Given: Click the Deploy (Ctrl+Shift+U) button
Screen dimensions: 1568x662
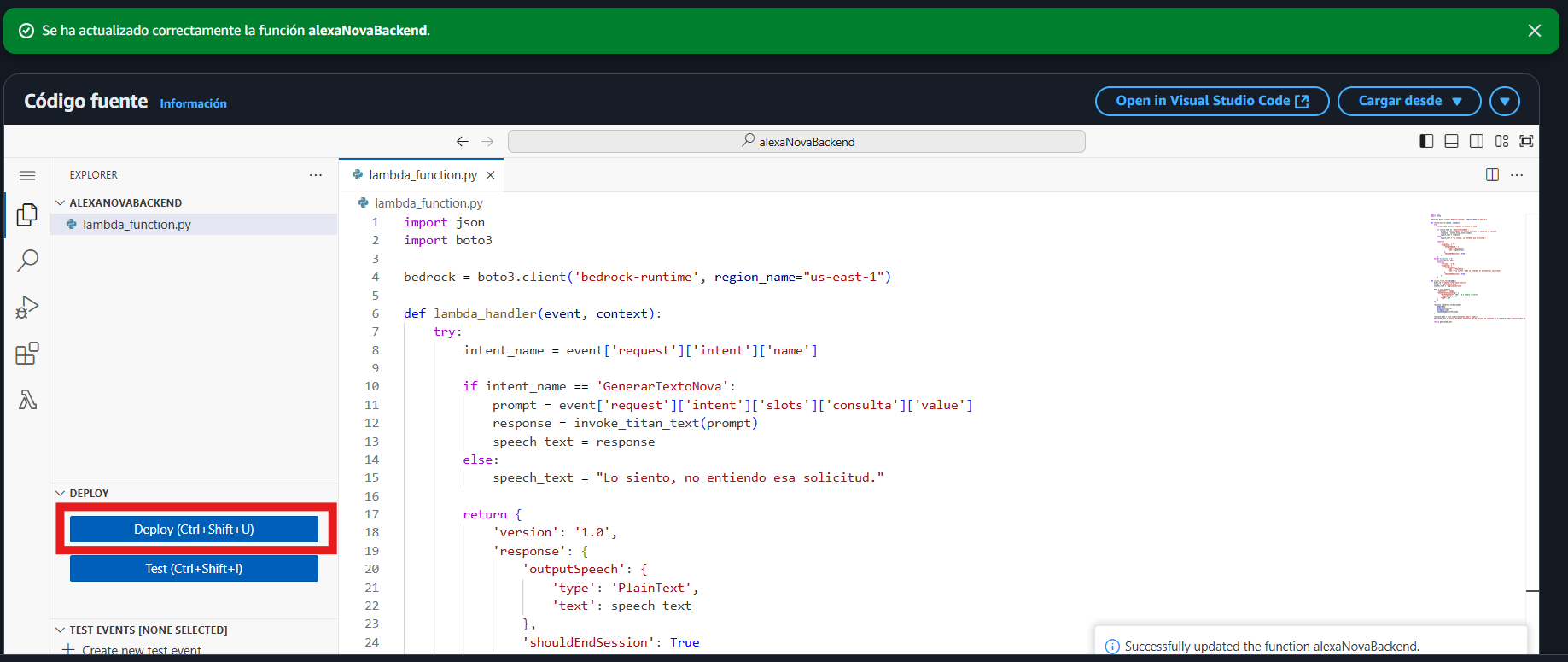Looking at the screenshot, I should 194,530.
